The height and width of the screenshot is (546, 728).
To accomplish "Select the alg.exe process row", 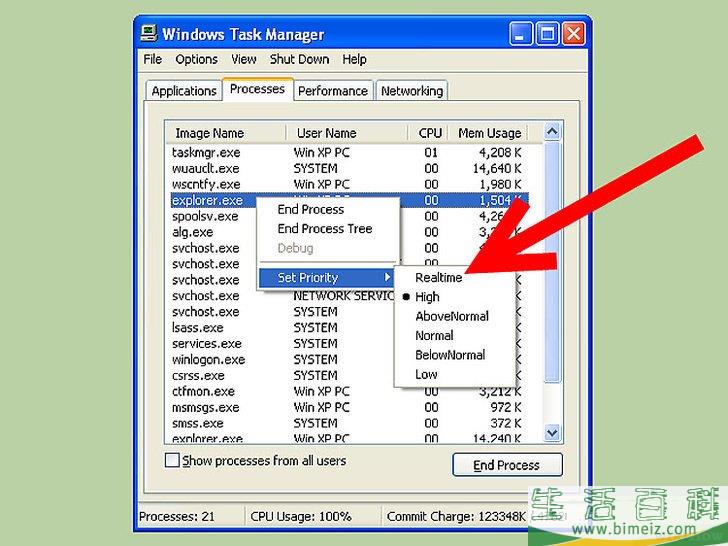I will tap(349, 232).
